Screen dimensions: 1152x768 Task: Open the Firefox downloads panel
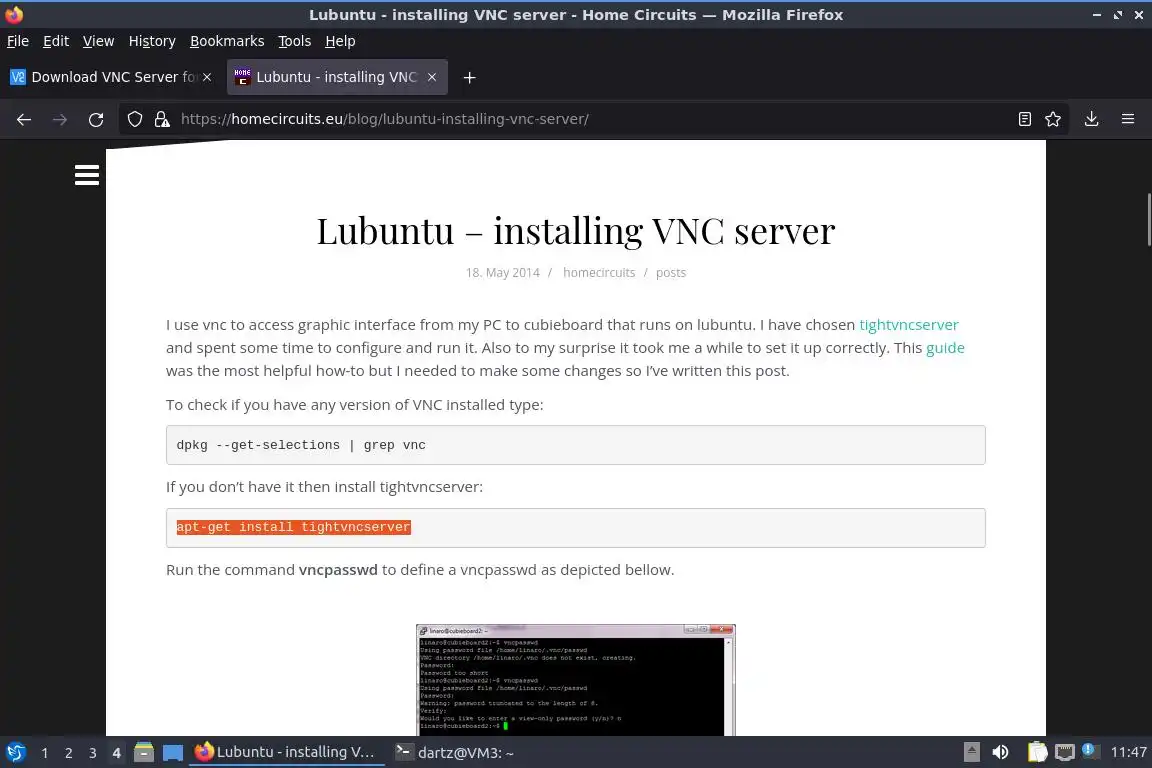1092,119
